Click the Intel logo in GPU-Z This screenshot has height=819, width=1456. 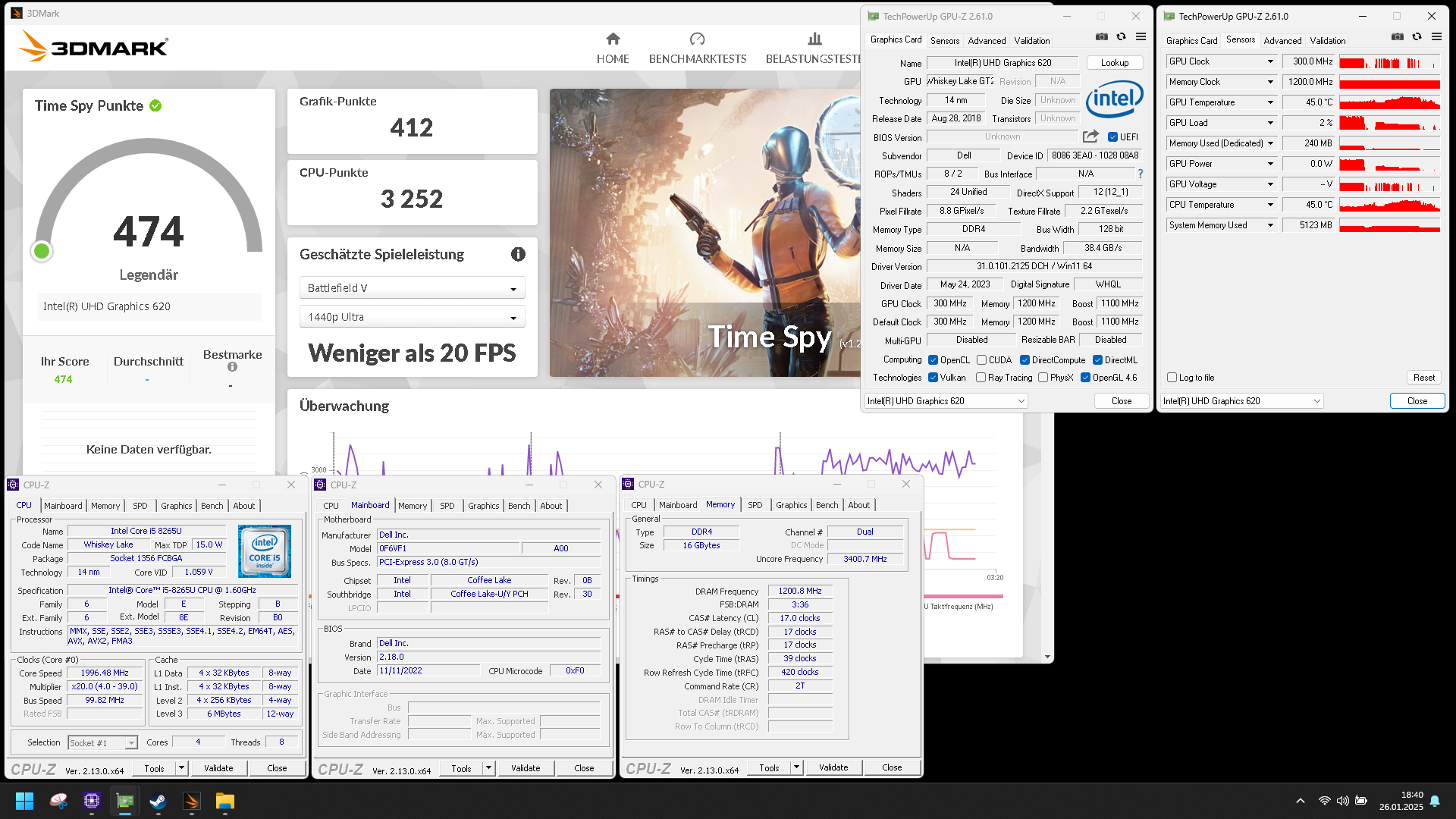point(1114,99)
